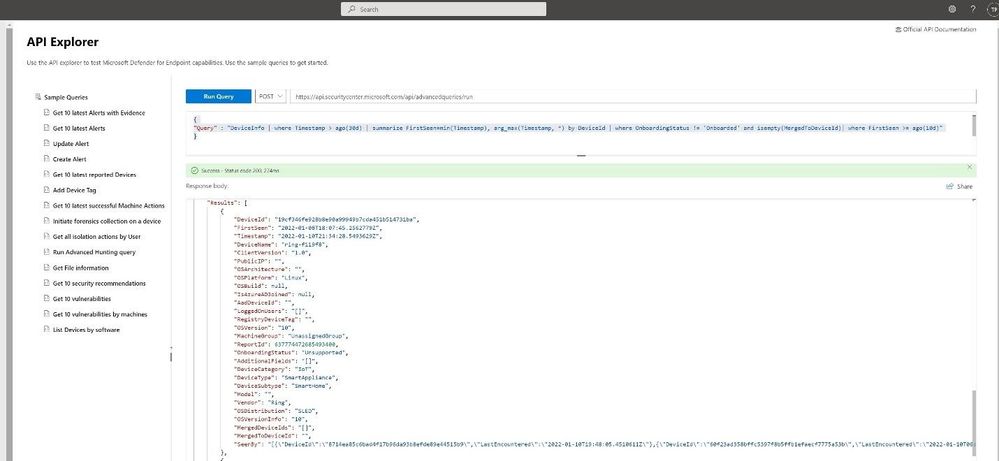Click the share arrow icon next to Share
The width and height of the screenshot is (999, 461).
950,187
